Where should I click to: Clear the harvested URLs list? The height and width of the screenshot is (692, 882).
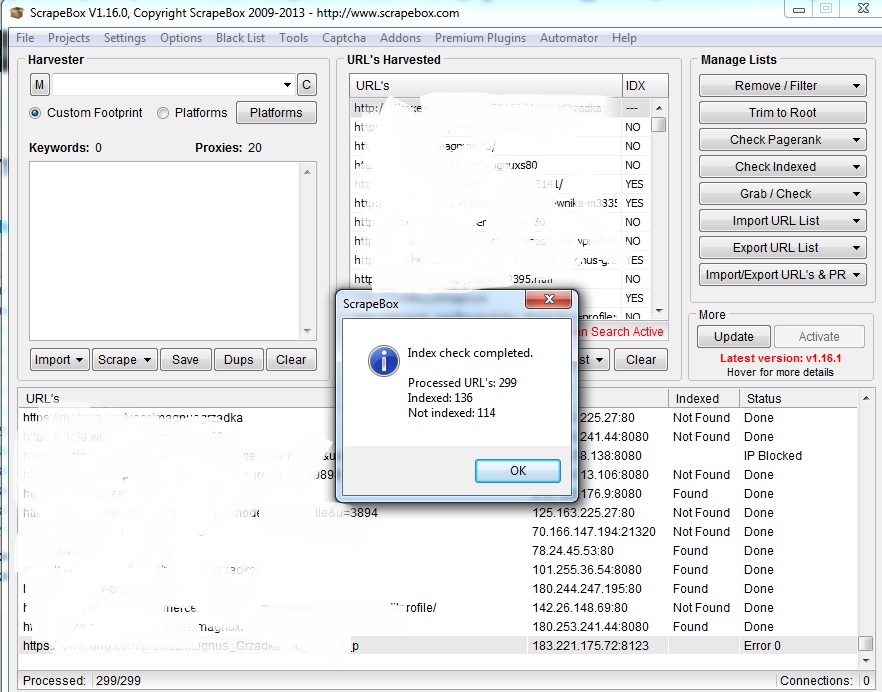641,360
